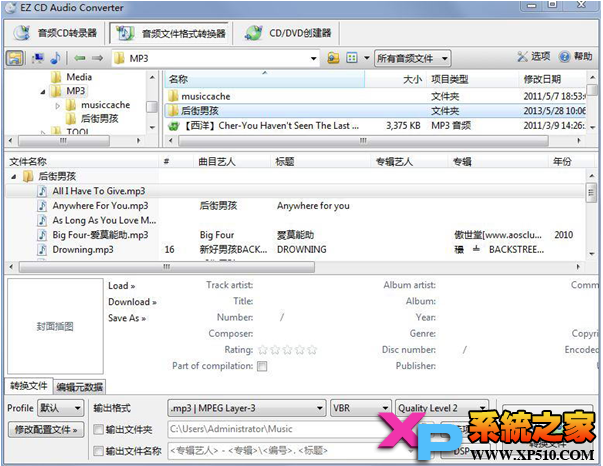This screenshot has height=466, width=603.
Task: Click the file icon of Anywhere For You.mp3
Action: click(42, 206)
